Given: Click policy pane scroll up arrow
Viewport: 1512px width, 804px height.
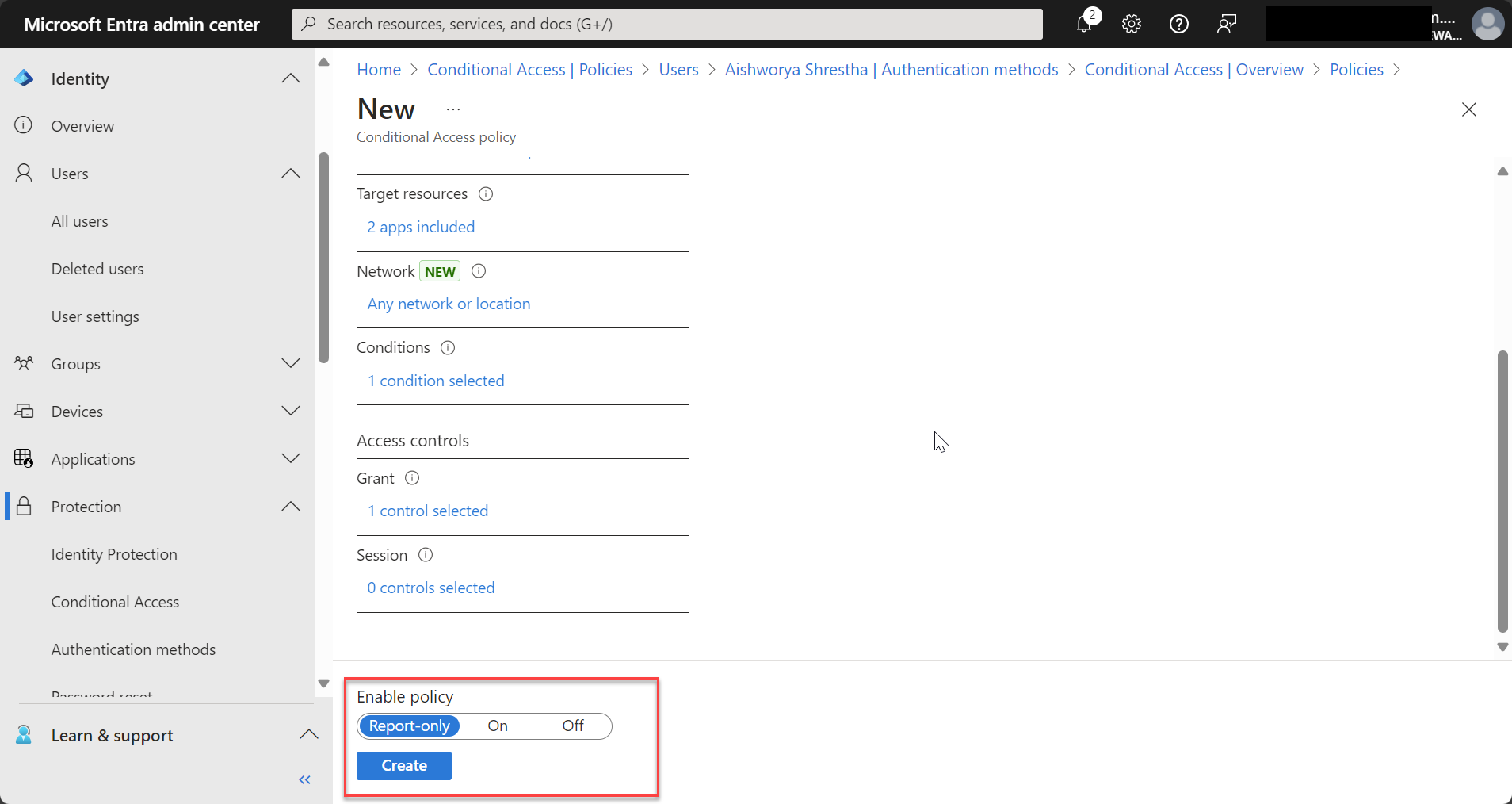Looking at the screenshot, I should [1502, 171].
